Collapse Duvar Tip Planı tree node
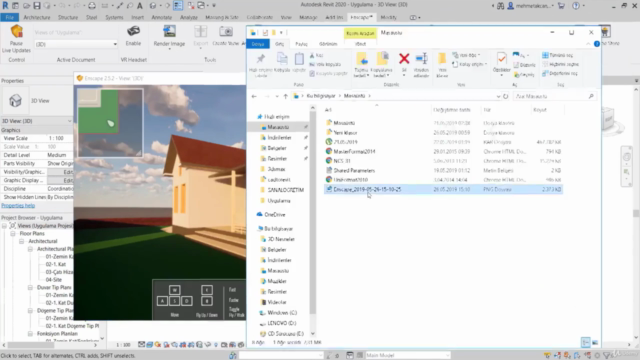Viewport: 640px width, 360px height. point(30,287)
